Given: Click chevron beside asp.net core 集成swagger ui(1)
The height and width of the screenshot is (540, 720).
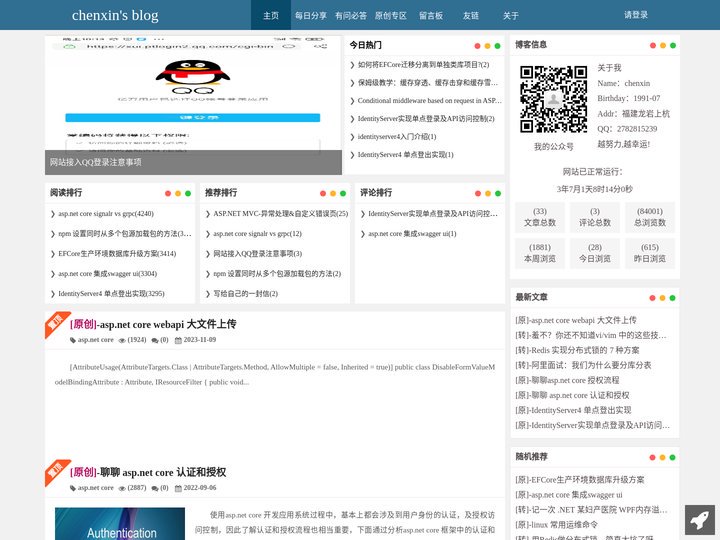Looking at the screenshot, I should (363, 234).
